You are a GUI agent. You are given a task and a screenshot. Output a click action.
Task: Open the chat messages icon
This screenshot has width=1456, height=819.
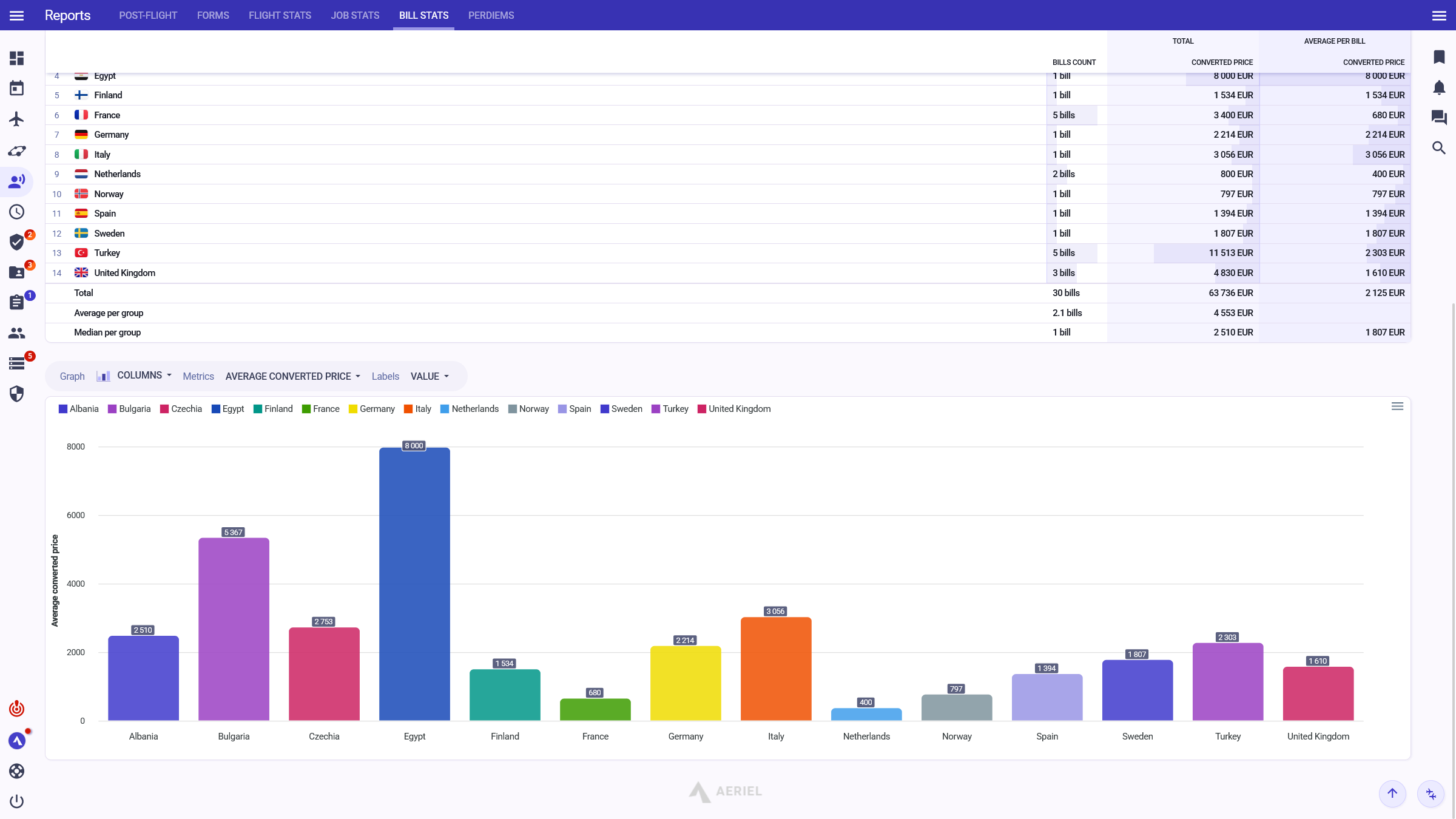point(1439,118)
